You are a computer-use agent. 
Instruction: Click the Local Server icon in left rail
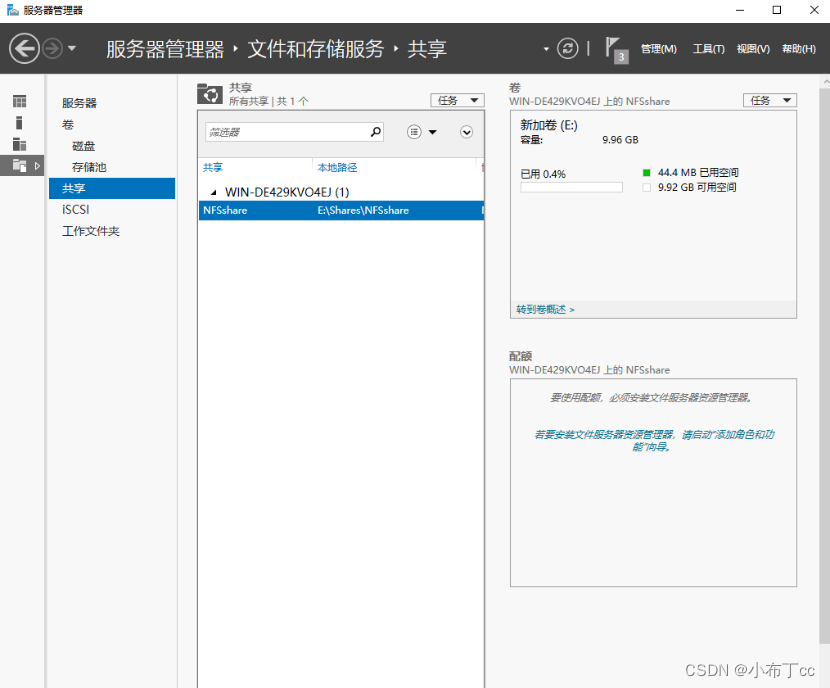pyautogui.click(x=19, y=123)
